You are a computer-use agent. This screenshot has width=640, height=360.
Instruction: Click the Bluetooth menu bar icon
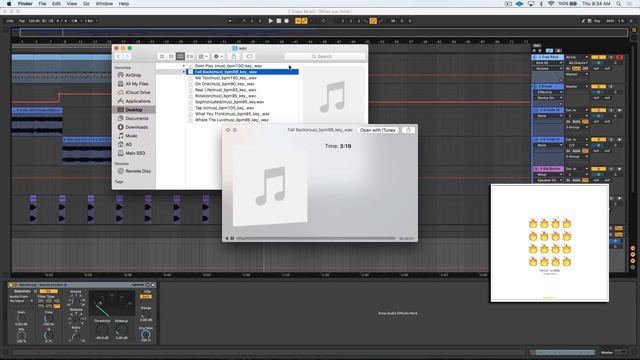pos(541,4)
